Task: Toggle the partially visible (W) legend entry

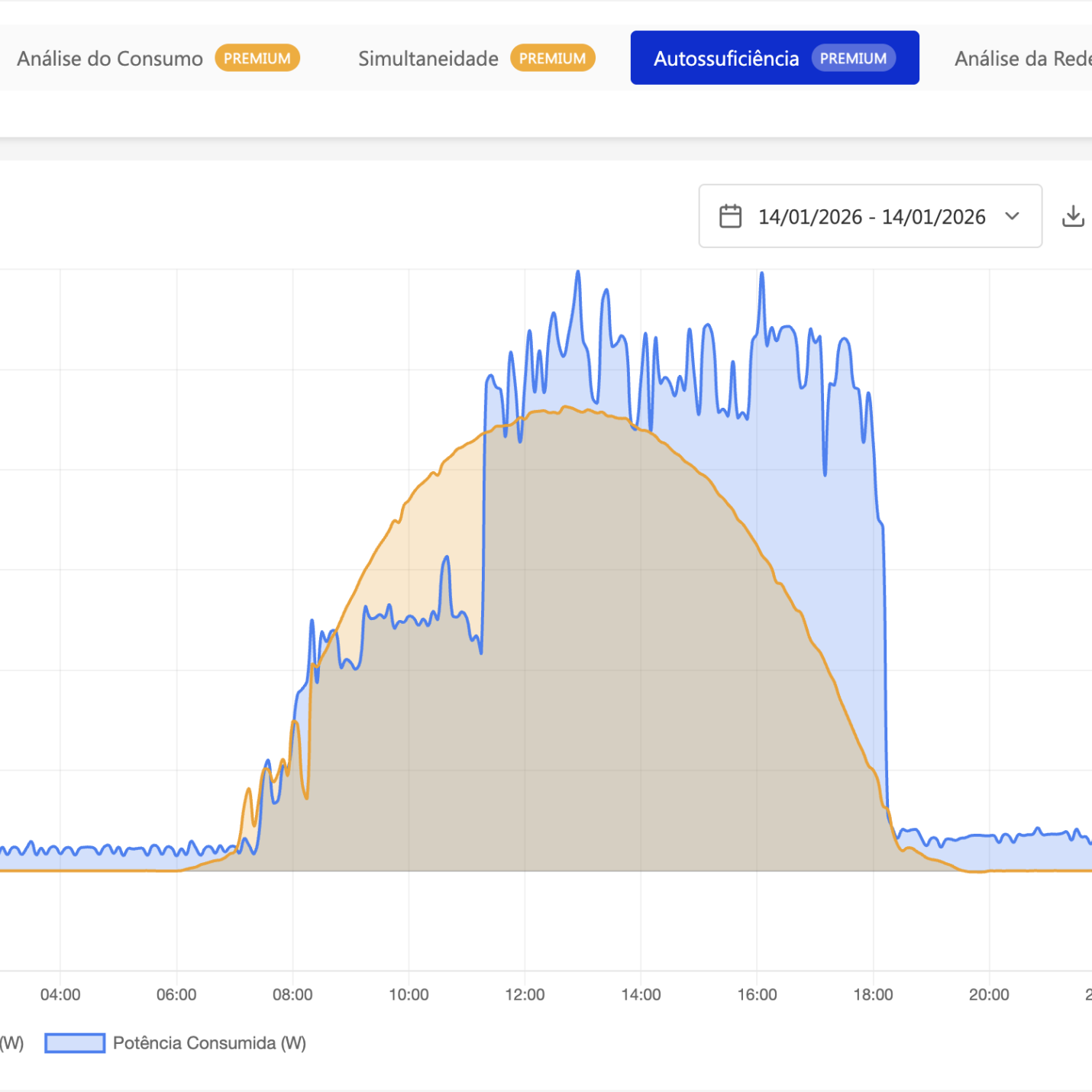Action: coord(11,1043)
